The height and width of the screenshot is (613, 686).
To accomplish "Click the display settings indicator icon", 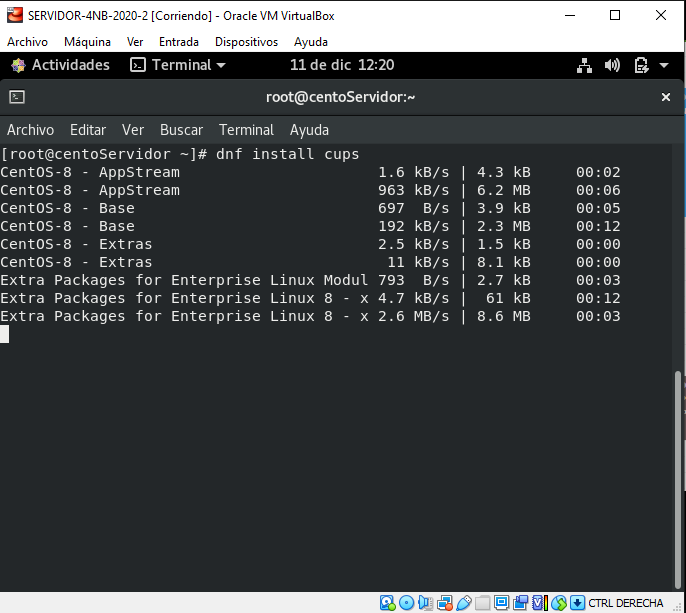I will (x=501, y=603).
